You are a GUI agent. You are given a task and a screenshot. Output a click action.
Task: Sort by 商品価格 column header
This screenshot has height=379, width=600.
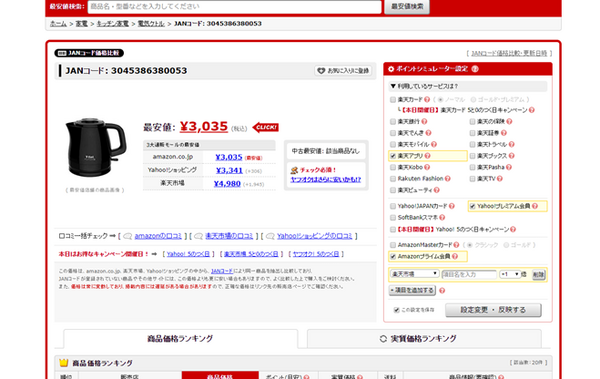[x=220, y=376]
